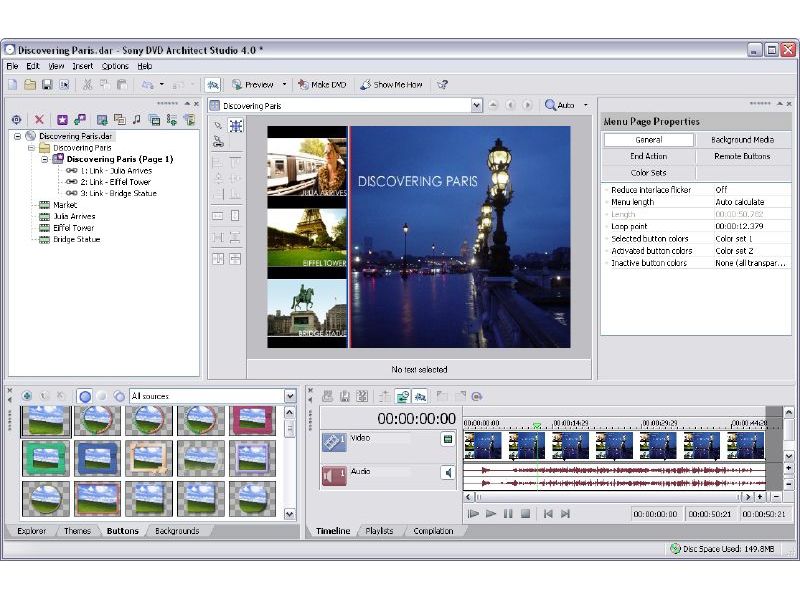Open the Show Me How tutorials
The height and width of the screenshot is (600, 800).
[392, 85]
